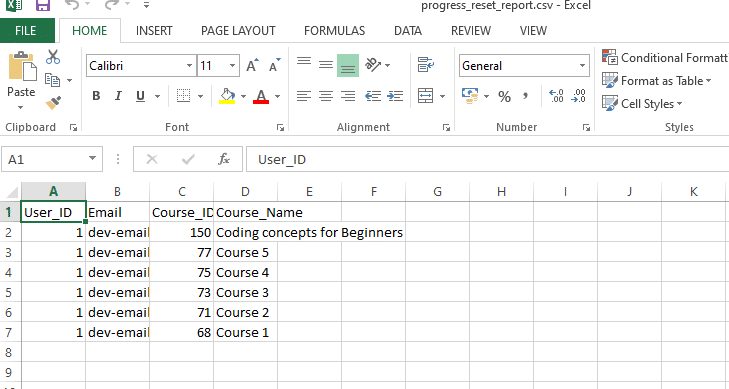
Task: Open Number dialog launcher
Action: tap(586, 127)
